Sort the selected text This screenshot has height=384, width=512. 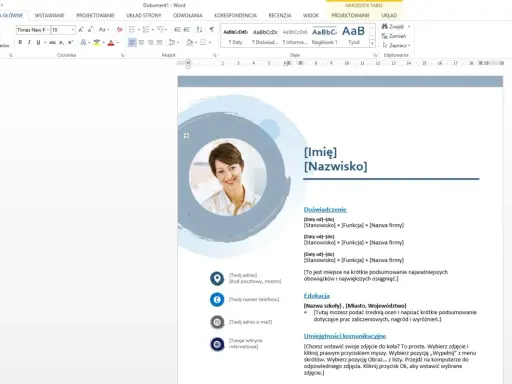[x=199, y=30]
